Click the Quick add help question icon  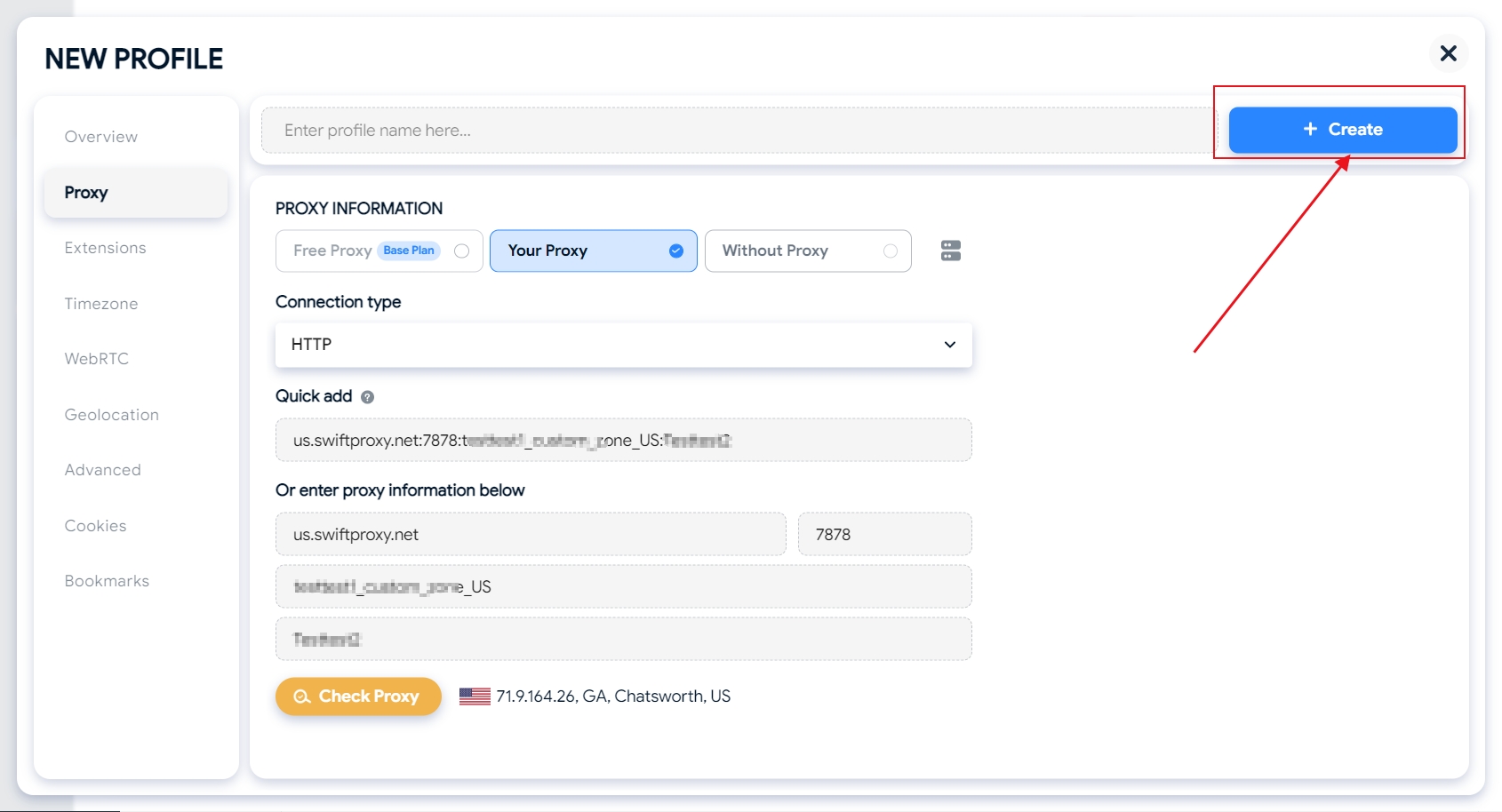pos(367,397)
